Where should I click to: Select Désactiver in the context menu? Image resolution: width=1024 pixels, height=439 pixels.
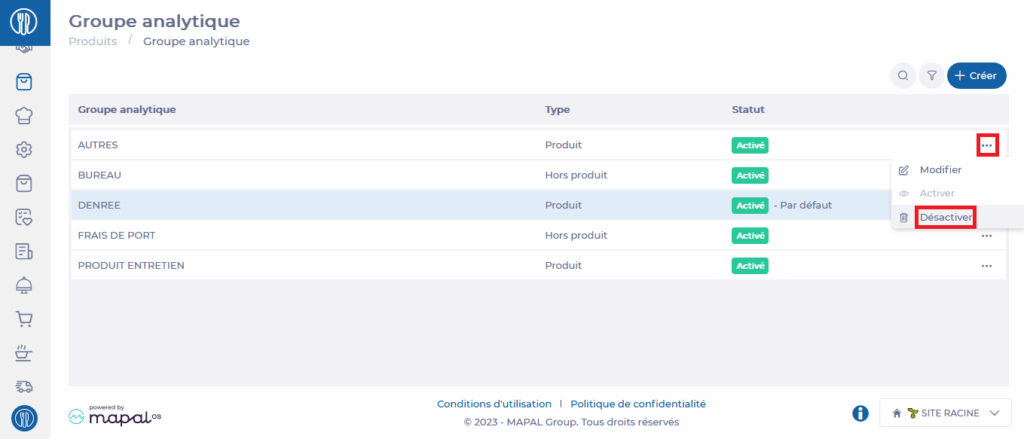pos(945,217)
